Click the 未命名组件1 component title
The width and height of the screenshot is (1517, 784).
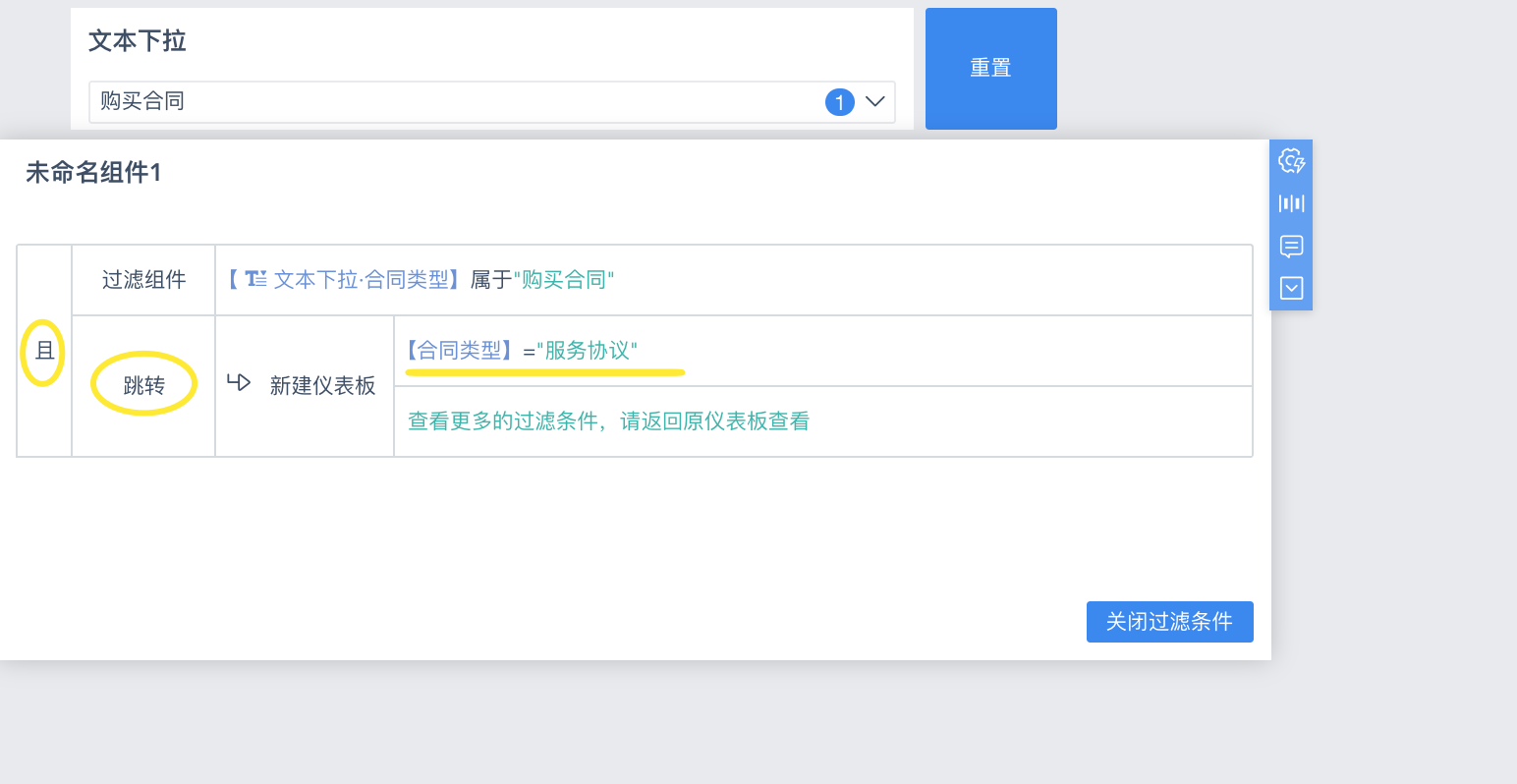point(93,173)
